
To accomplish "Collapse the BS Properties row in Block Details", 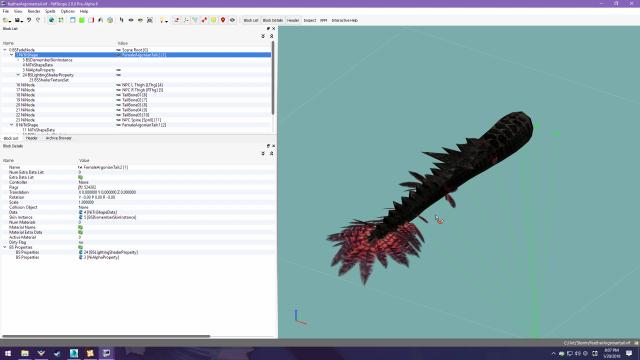I will 5,247.
